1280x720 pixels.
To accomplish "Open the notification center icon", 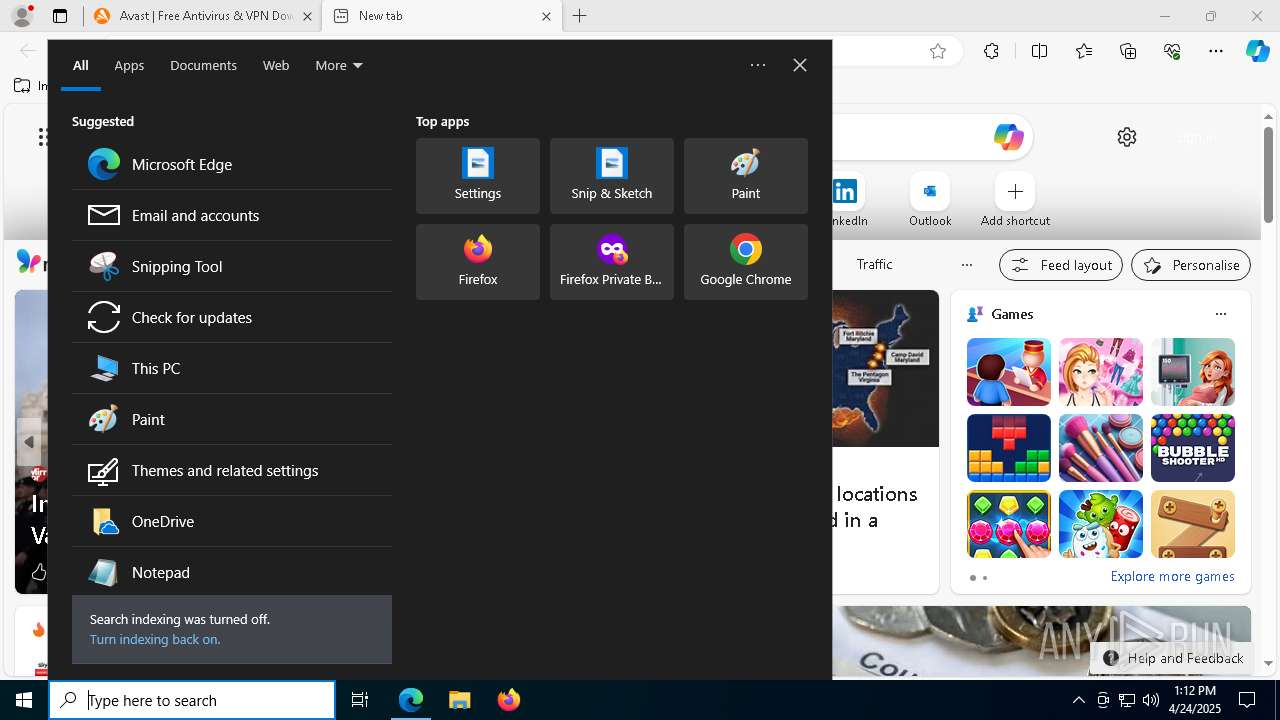I will (x=1247, y=700).
